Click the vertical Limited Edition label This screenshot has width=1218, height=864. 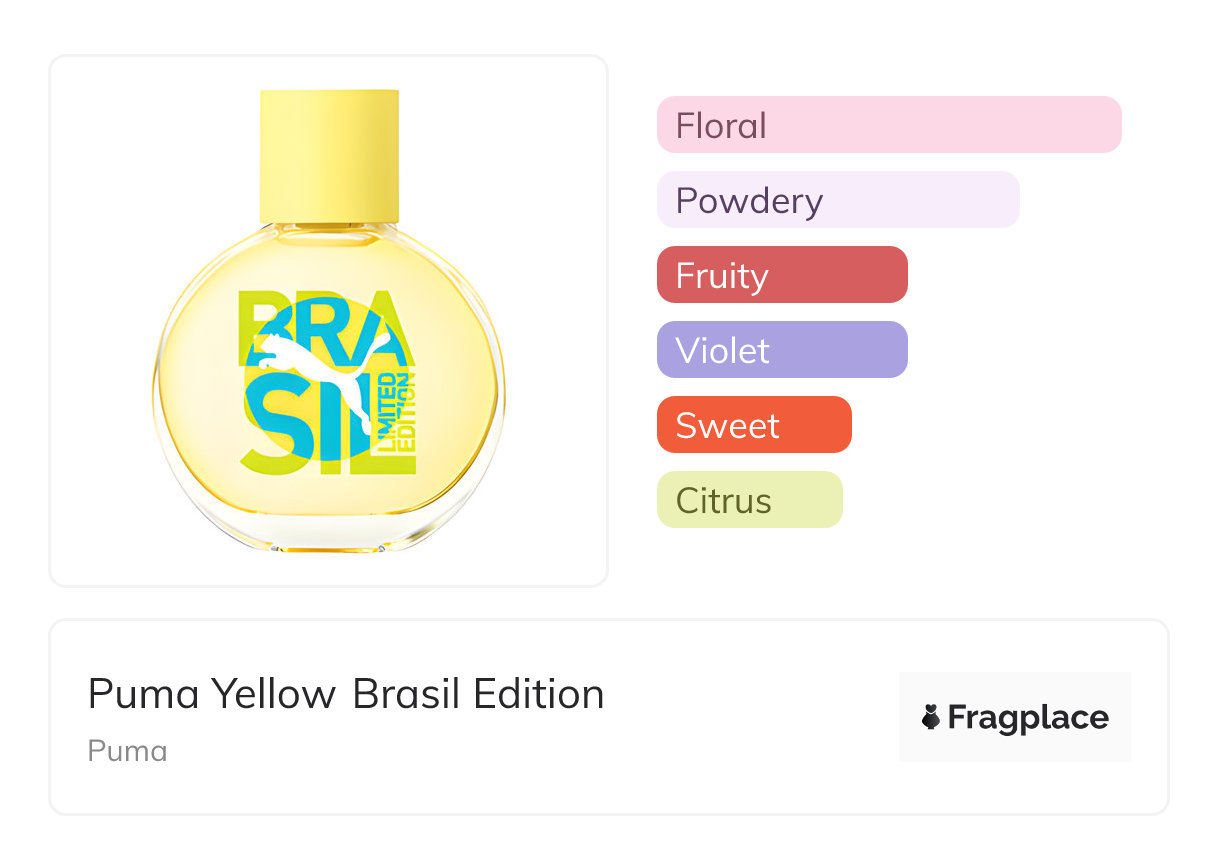(x=394, y=415)
